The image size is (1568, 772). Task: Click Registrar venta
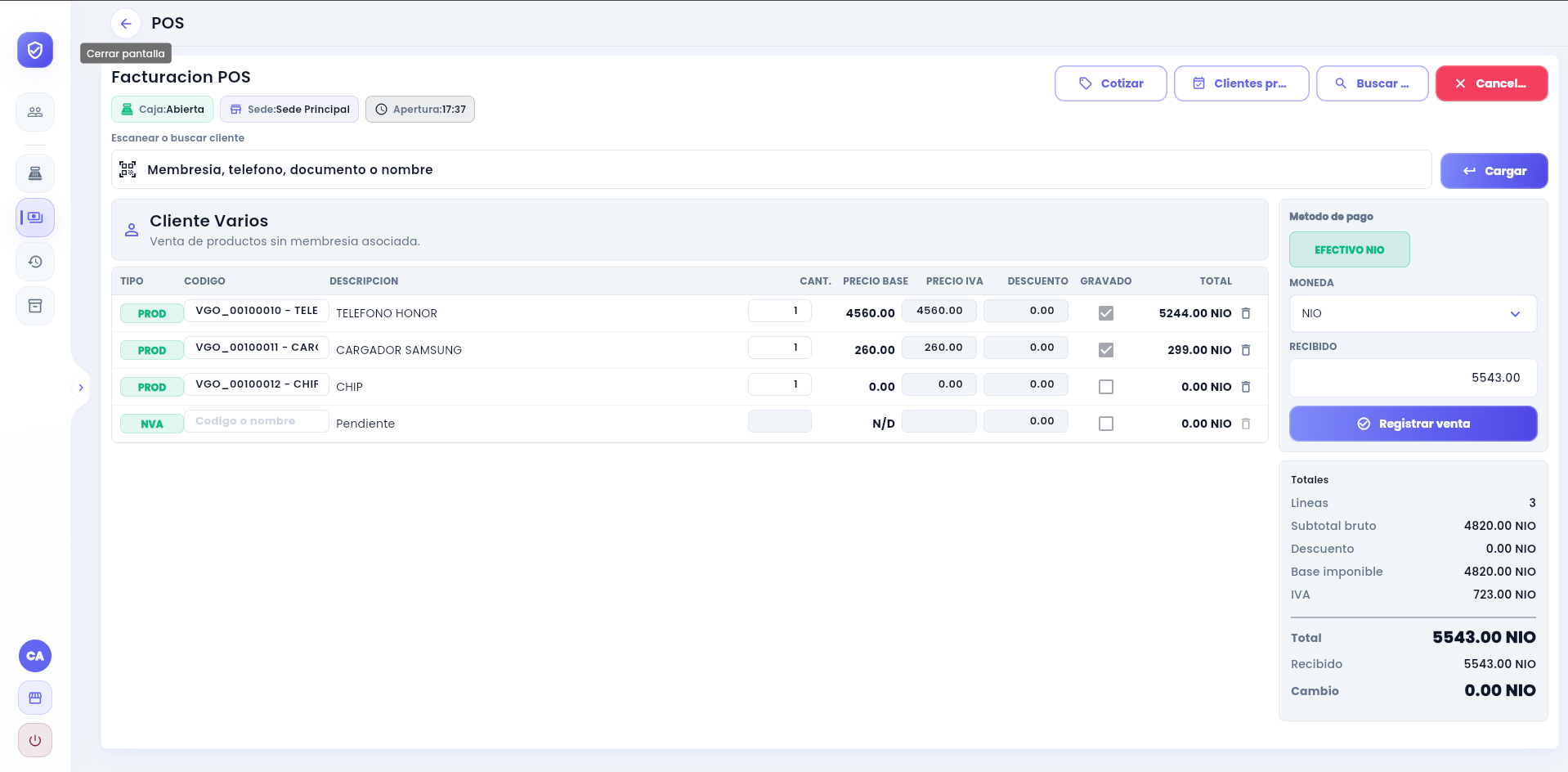coord(1413,424)
